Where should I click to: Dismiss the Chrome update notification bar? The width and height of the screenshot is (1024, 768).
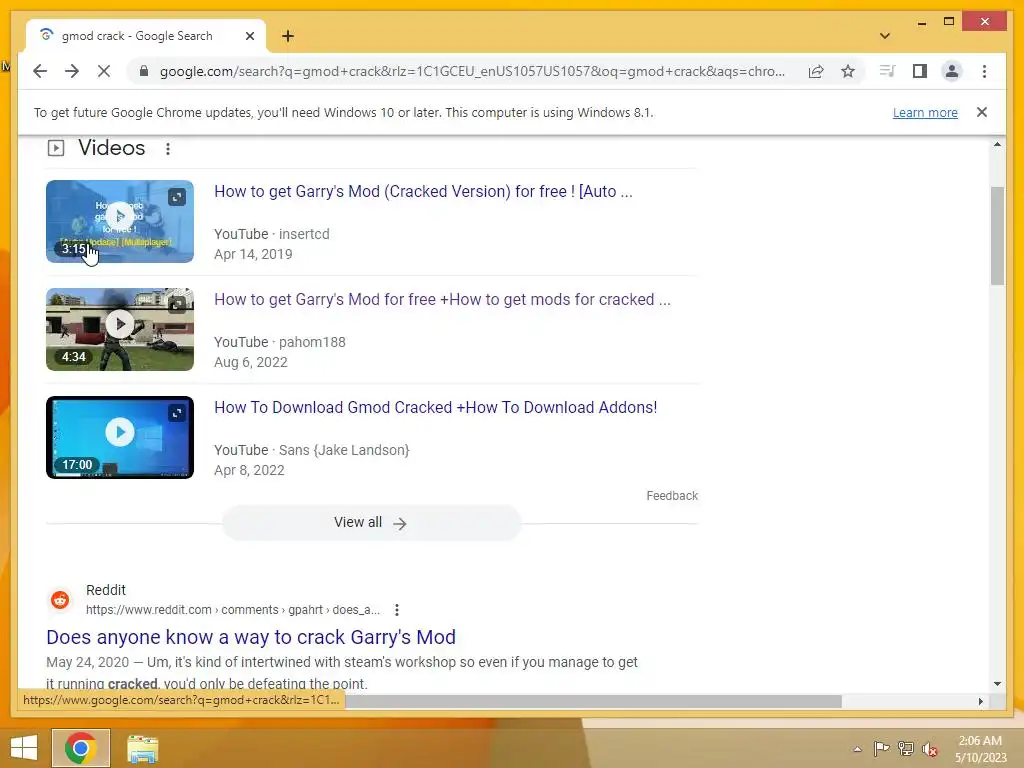(x=981, y=112)
